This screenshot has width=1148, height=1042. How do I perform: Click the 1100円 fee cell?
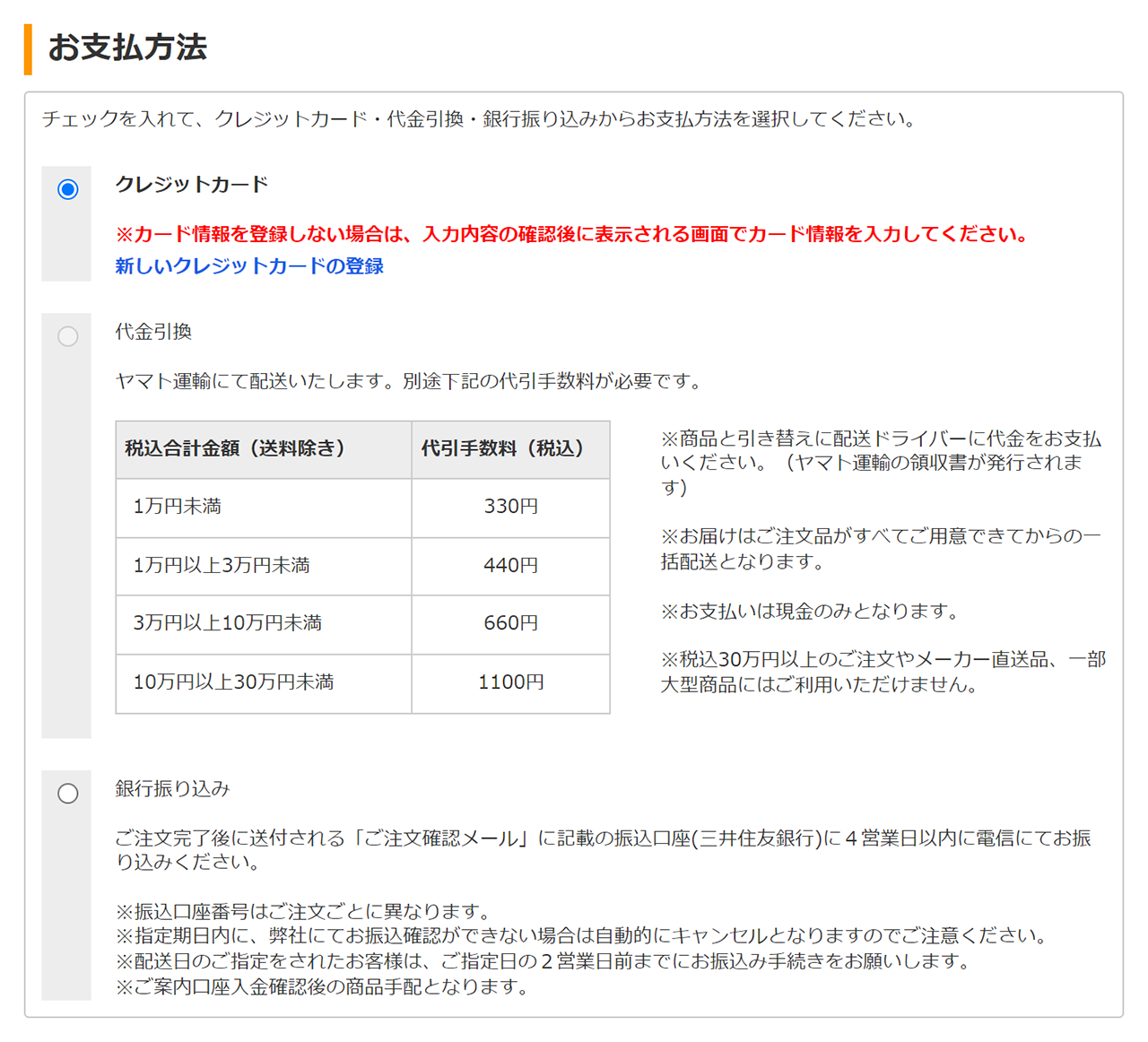511,683
